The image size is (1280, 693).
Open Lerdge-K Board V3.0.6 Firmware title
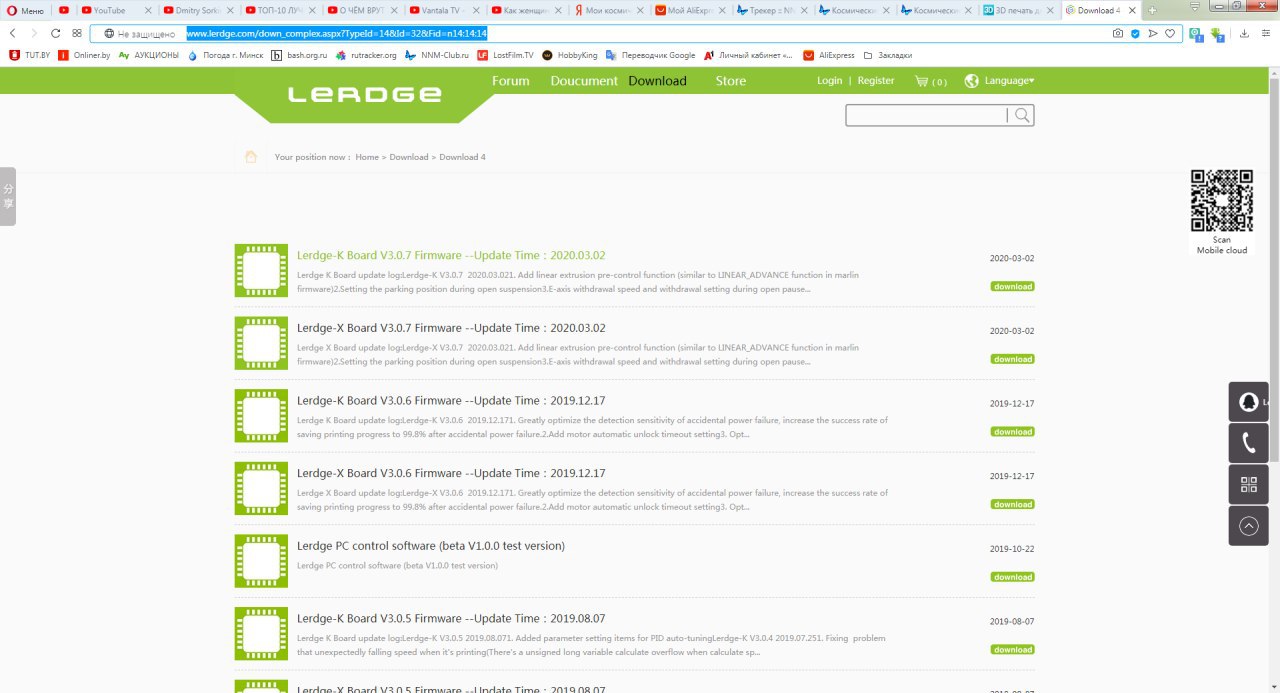click(x=451, y=400)
